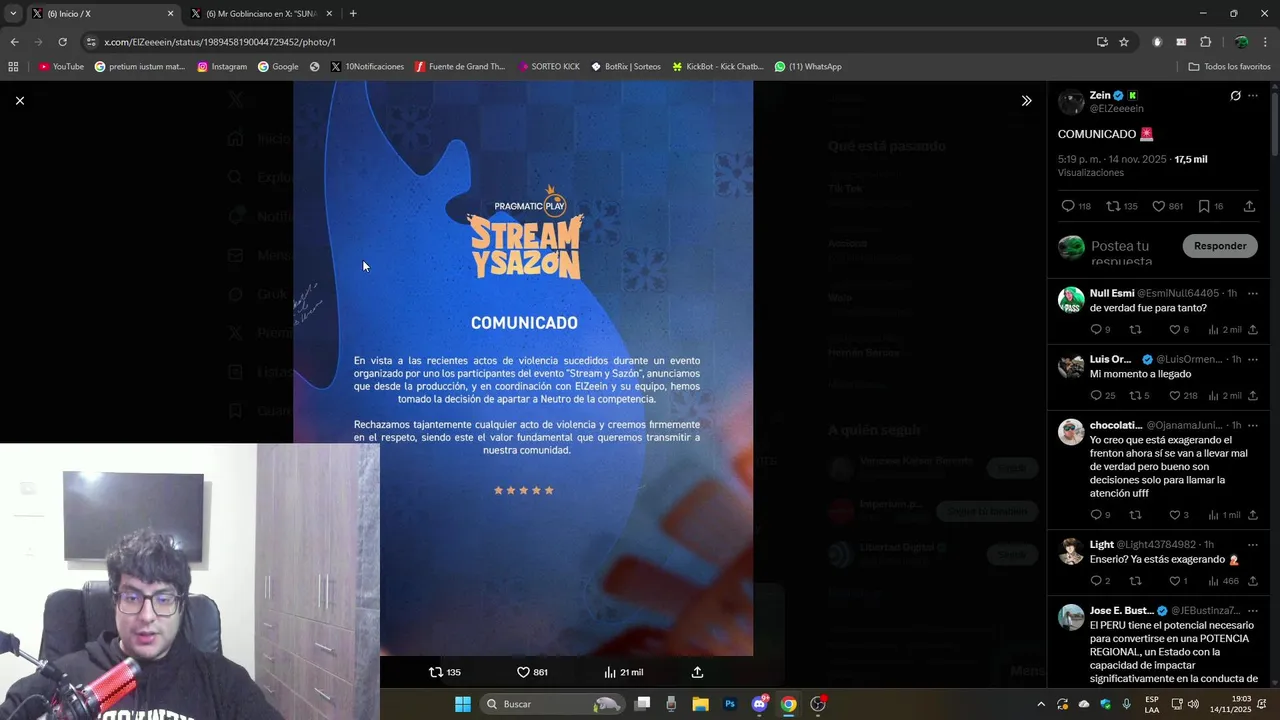This screenshot has height=720, width=1280.
Task: Reply to chocolati...'s comment
Action: (1100, 515)
